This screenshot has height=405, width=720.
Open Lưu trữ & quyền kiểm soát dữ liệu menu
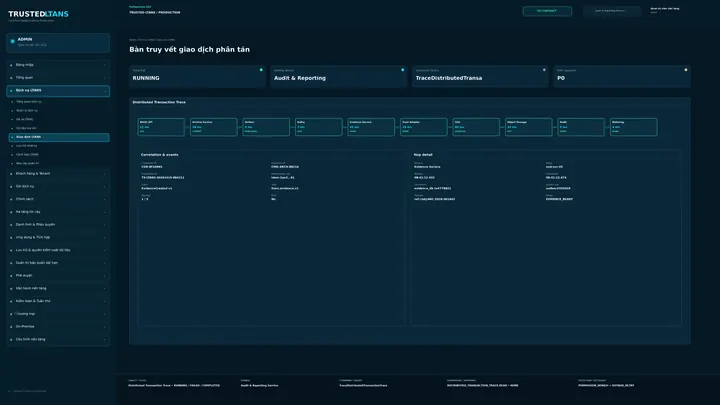tap(58, 250)
